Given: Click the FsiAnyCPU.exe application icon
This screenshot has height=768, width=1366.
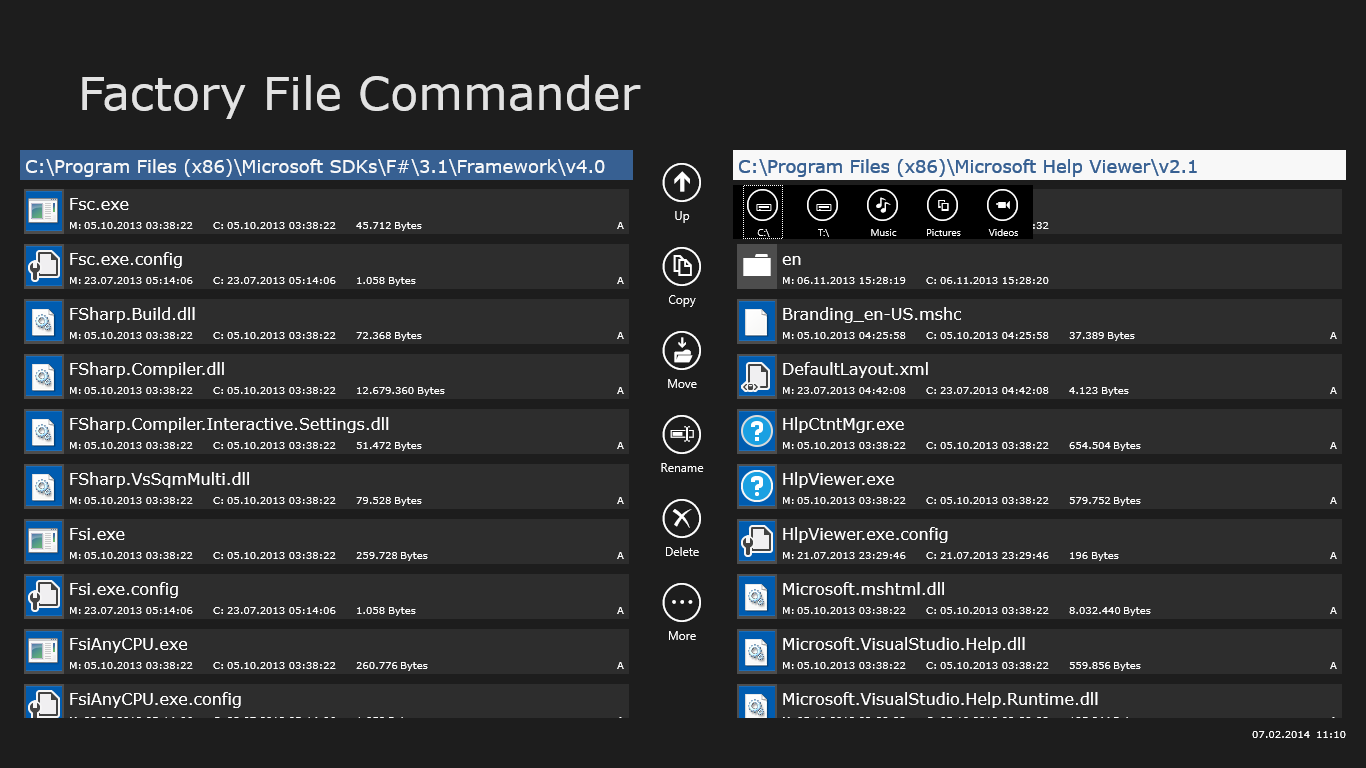Looking at the screenshot, I should [43, 651].
